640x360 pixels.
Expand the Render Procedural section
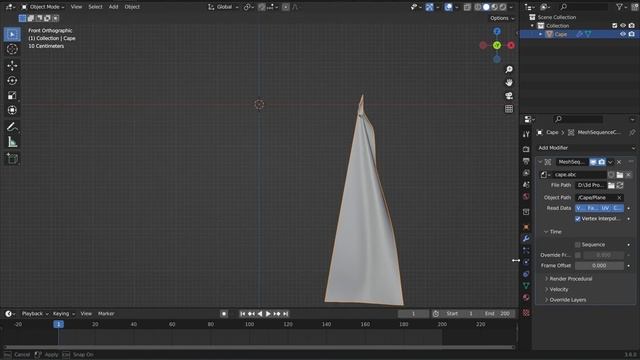click(569, 279)
